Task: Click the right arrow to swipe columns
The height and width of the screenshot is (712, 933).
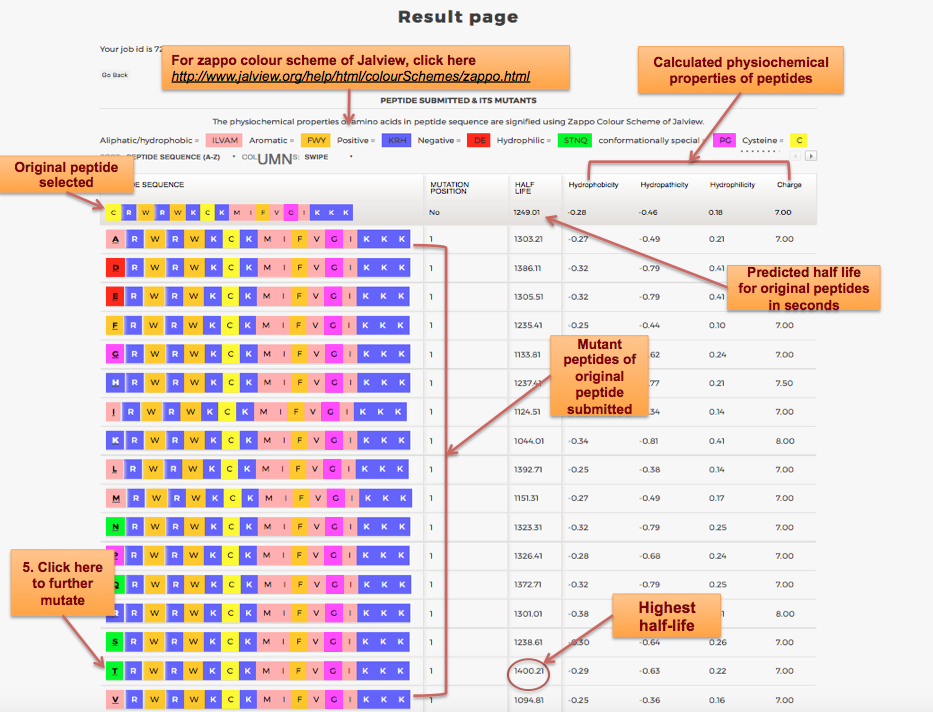Action: [811, 156]
